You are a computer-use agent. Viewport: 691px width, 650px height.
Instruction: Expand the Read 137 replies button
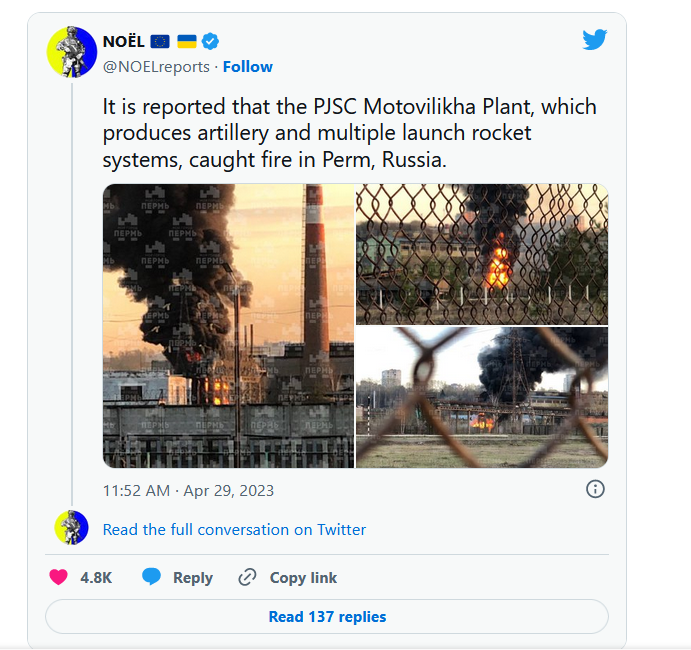click(x=327, y=616)
